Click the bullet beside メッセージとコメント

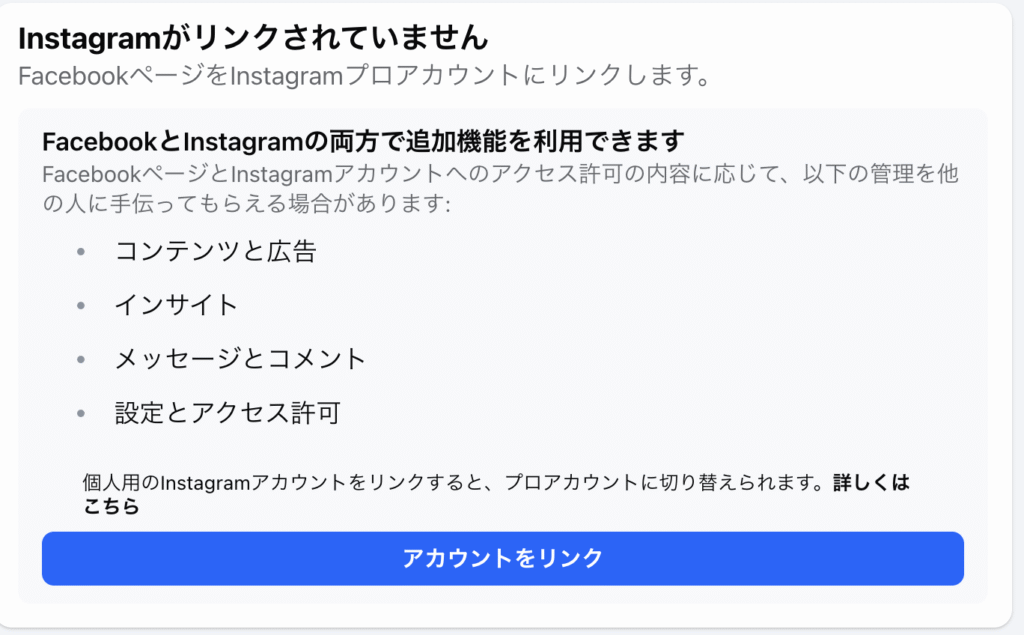click(81, 359)
